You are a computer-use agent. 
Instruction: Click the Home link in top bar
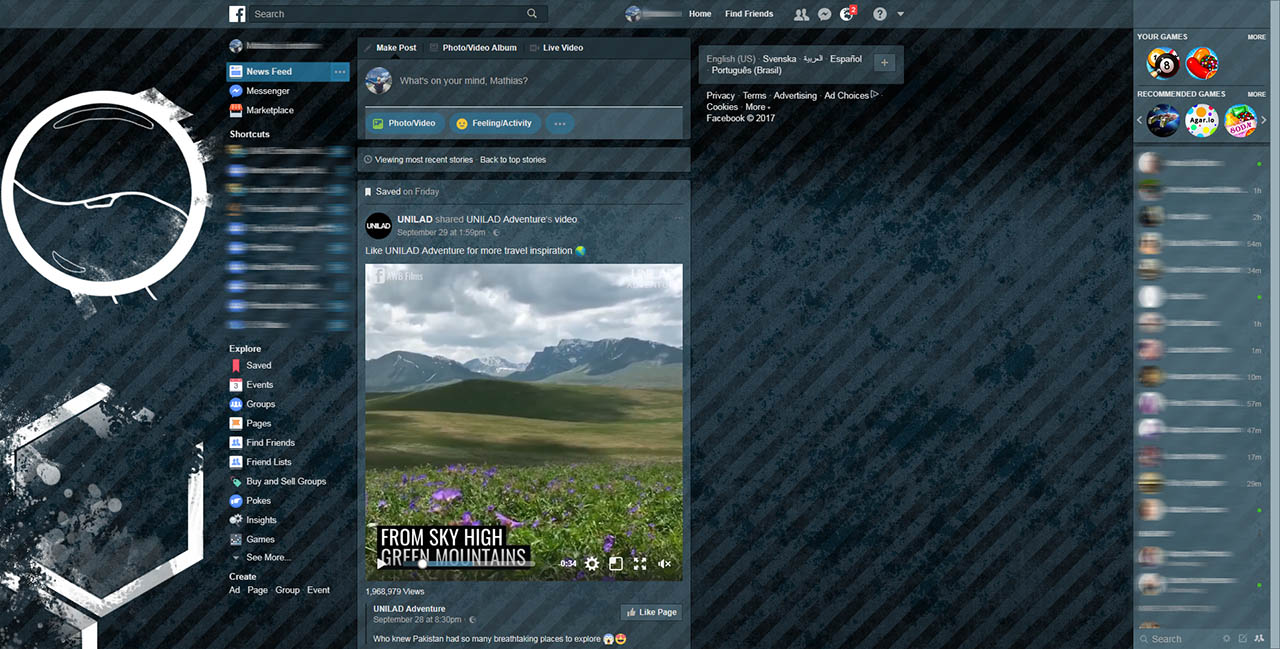pyautogui.click(x=700, y=14)
